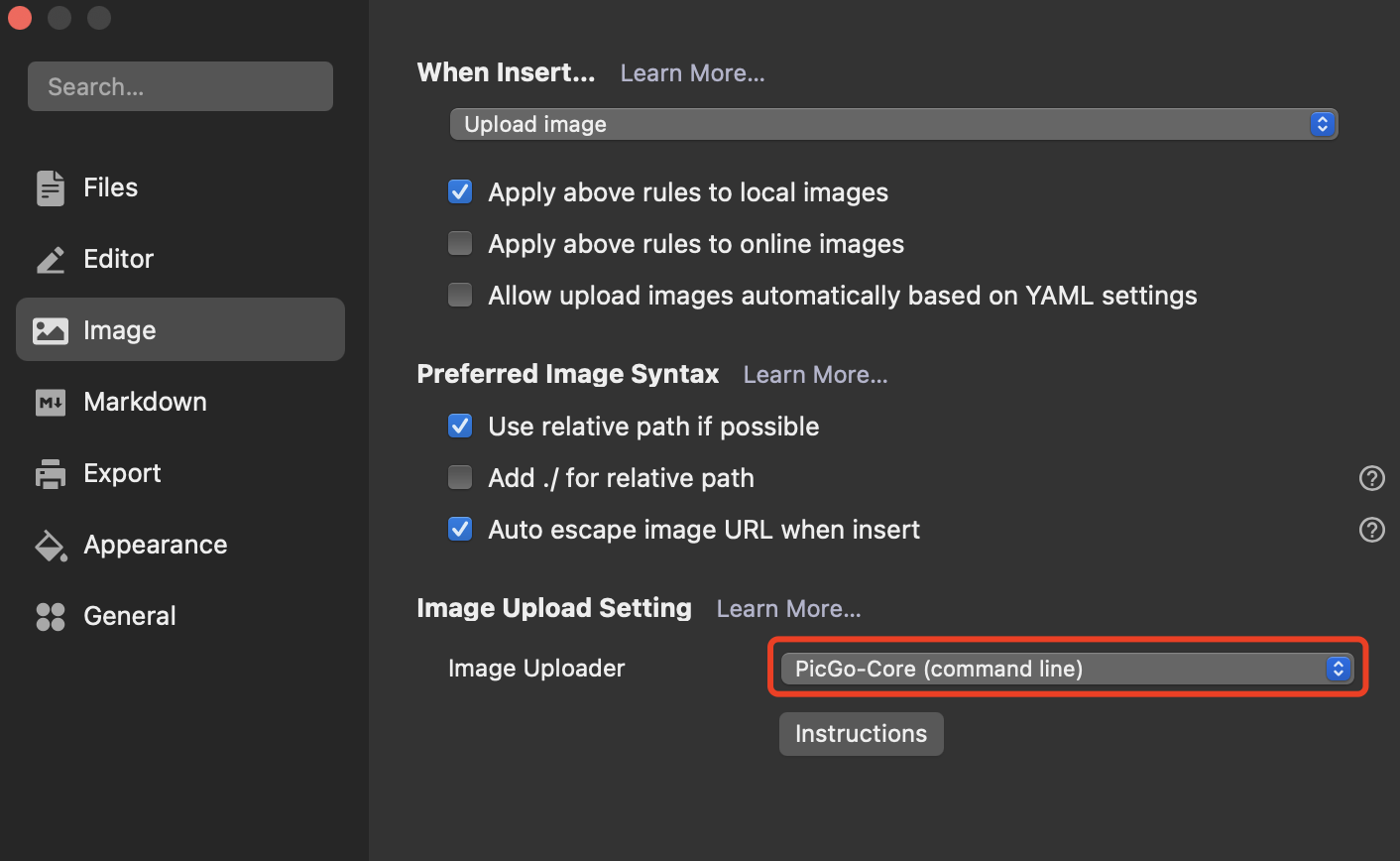Switch to the General tab
The image size is (1400, 861).
point(180,616)
